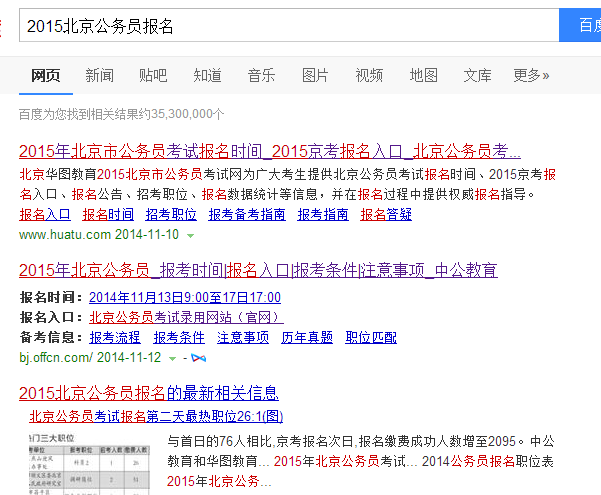Expand dropdown arrow next to bj.offcn.com date
601x495 pixels.
pyautogui.click(x=172, y=358)
